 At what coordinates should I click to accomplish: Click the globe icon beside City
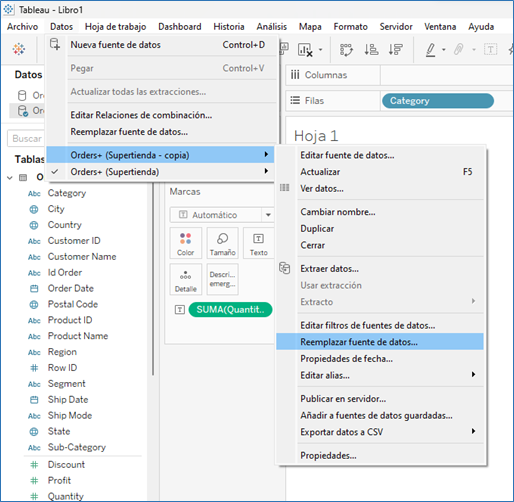(34, 209)
